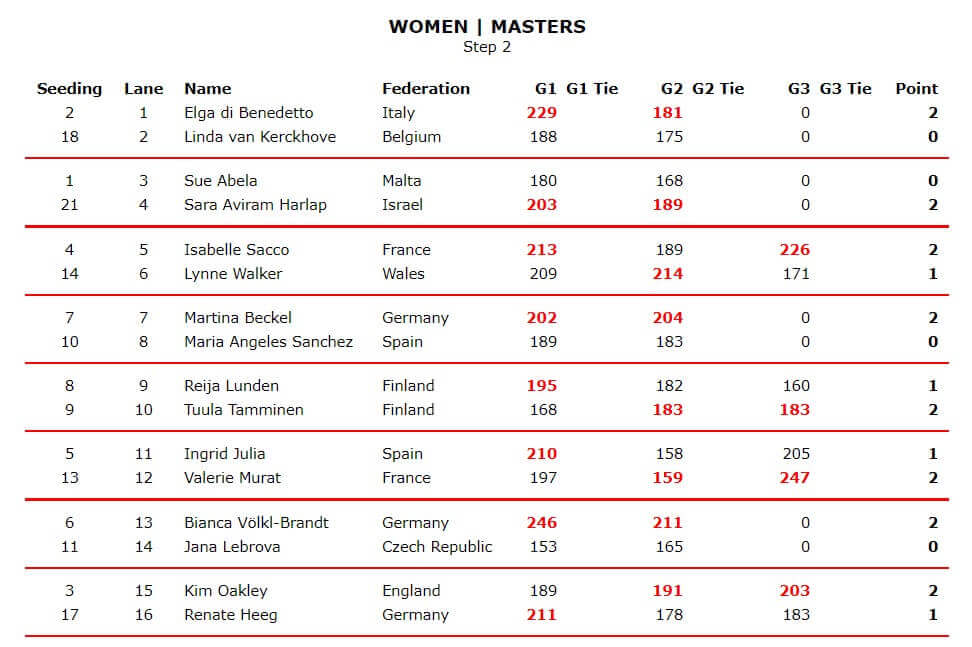Click the Federation column header
972x647 pixels.
426,88
